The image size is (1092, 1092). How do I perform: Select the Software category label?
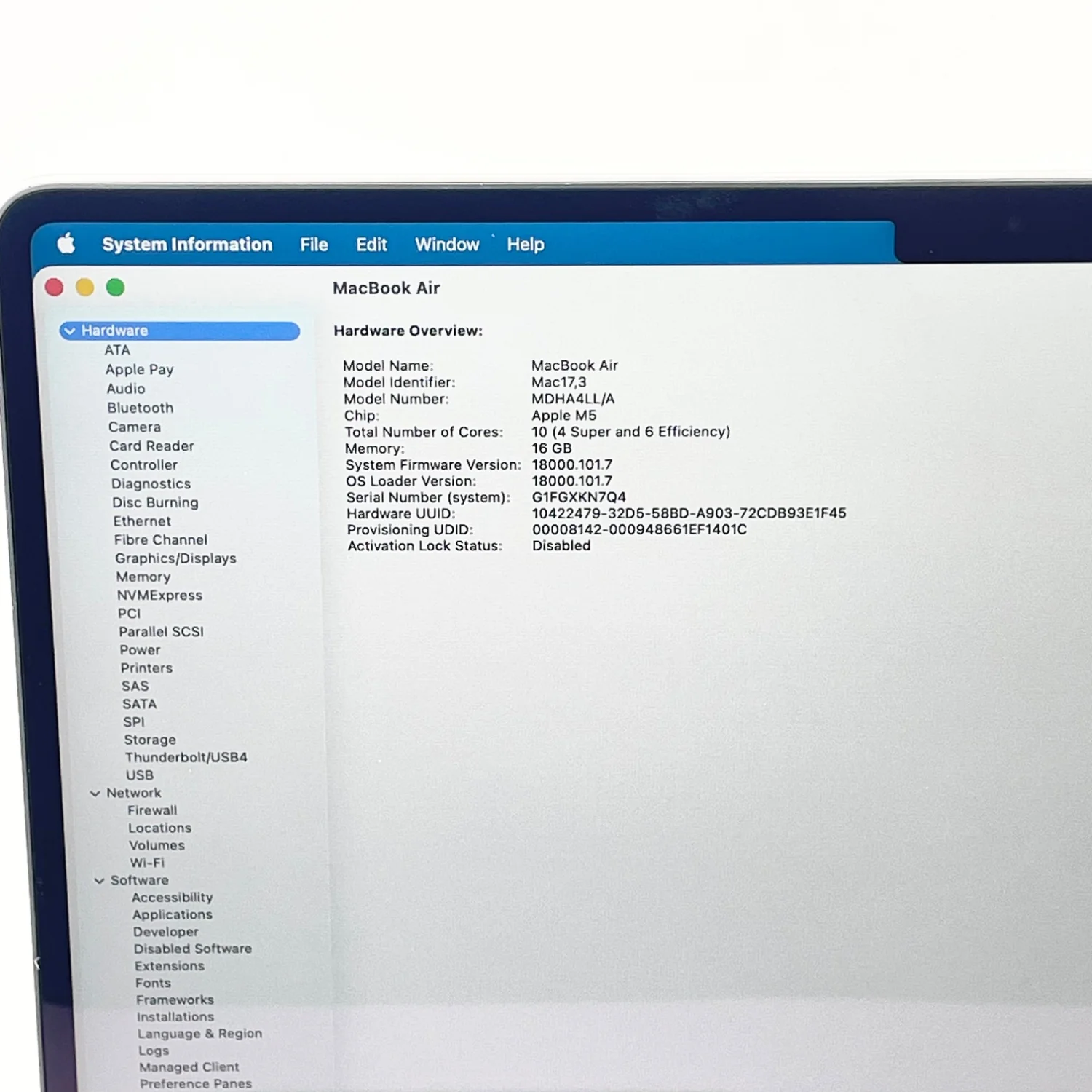click(x=140, y=880)
